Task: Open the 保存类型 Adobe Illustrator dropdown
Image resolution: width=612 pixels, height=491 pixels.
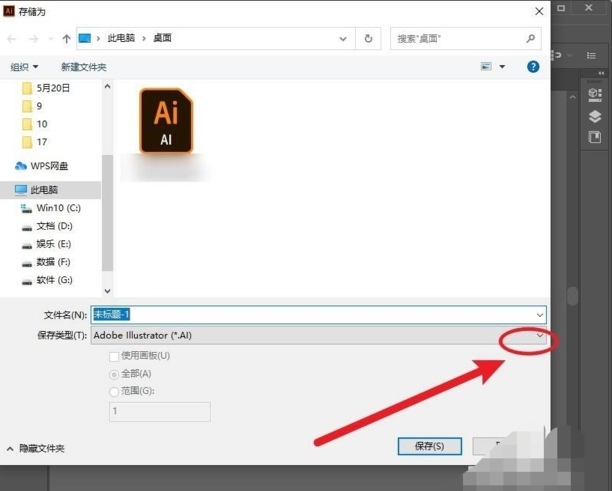Action: click(318, 336)
